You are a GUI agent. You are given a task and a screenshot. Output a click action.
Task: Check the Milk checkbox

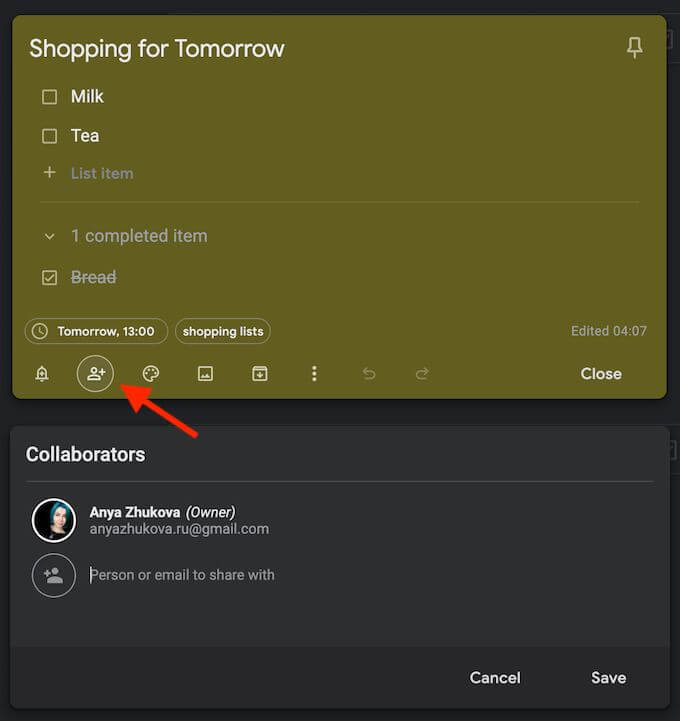coord(50,97)
